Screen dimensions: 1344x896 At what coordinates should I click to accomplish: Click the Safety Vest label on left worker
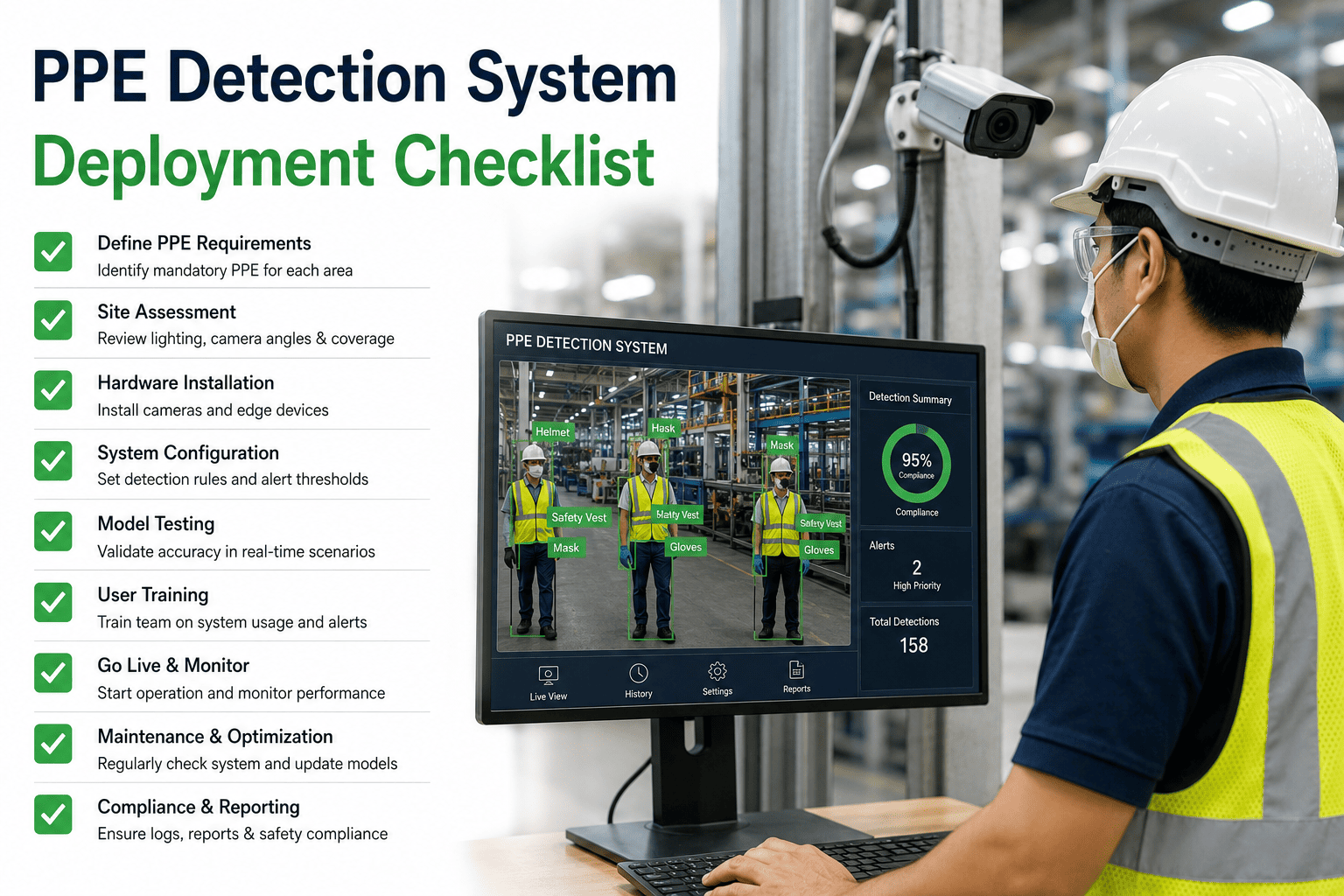point(578,517)
